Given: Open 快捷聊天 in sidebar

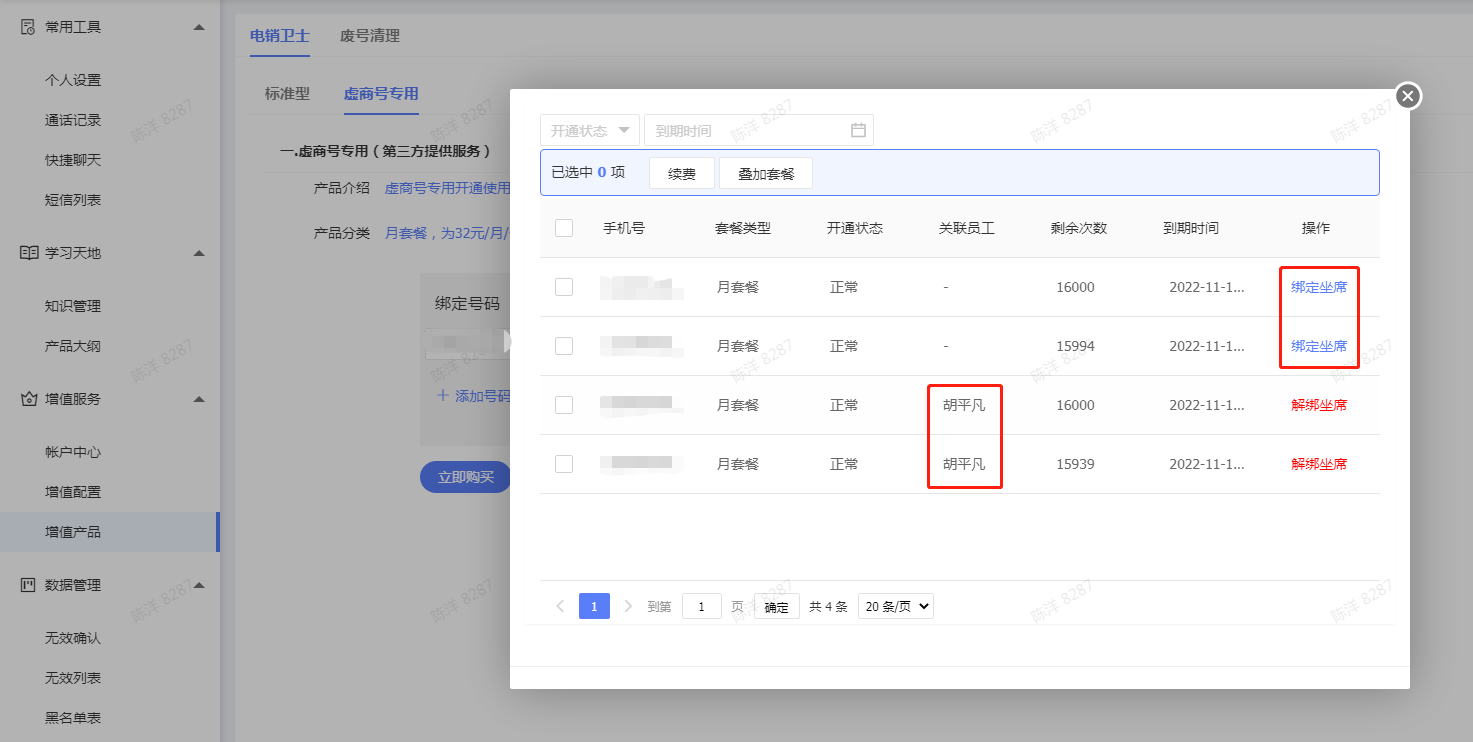Looking at the screenshot, I should point(73,160).
